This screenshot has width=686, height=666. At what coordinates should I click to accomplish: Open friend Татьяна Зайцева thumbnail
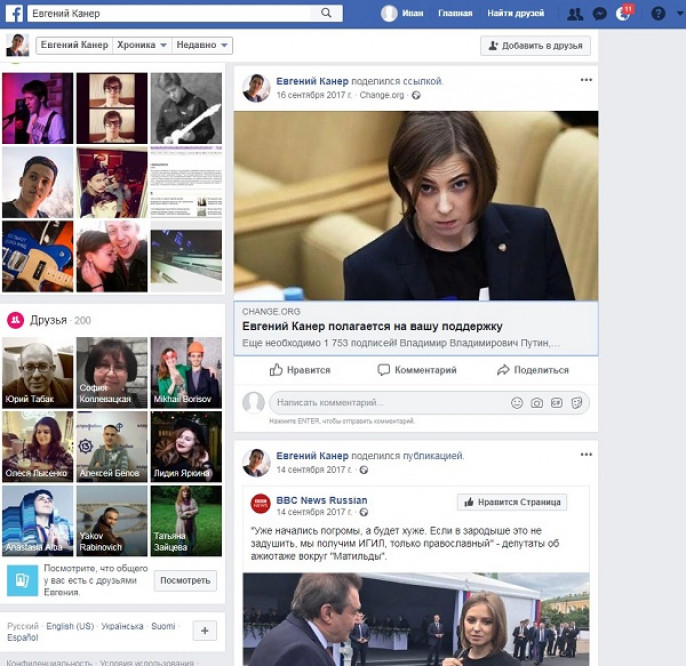(x=186, y=521)
